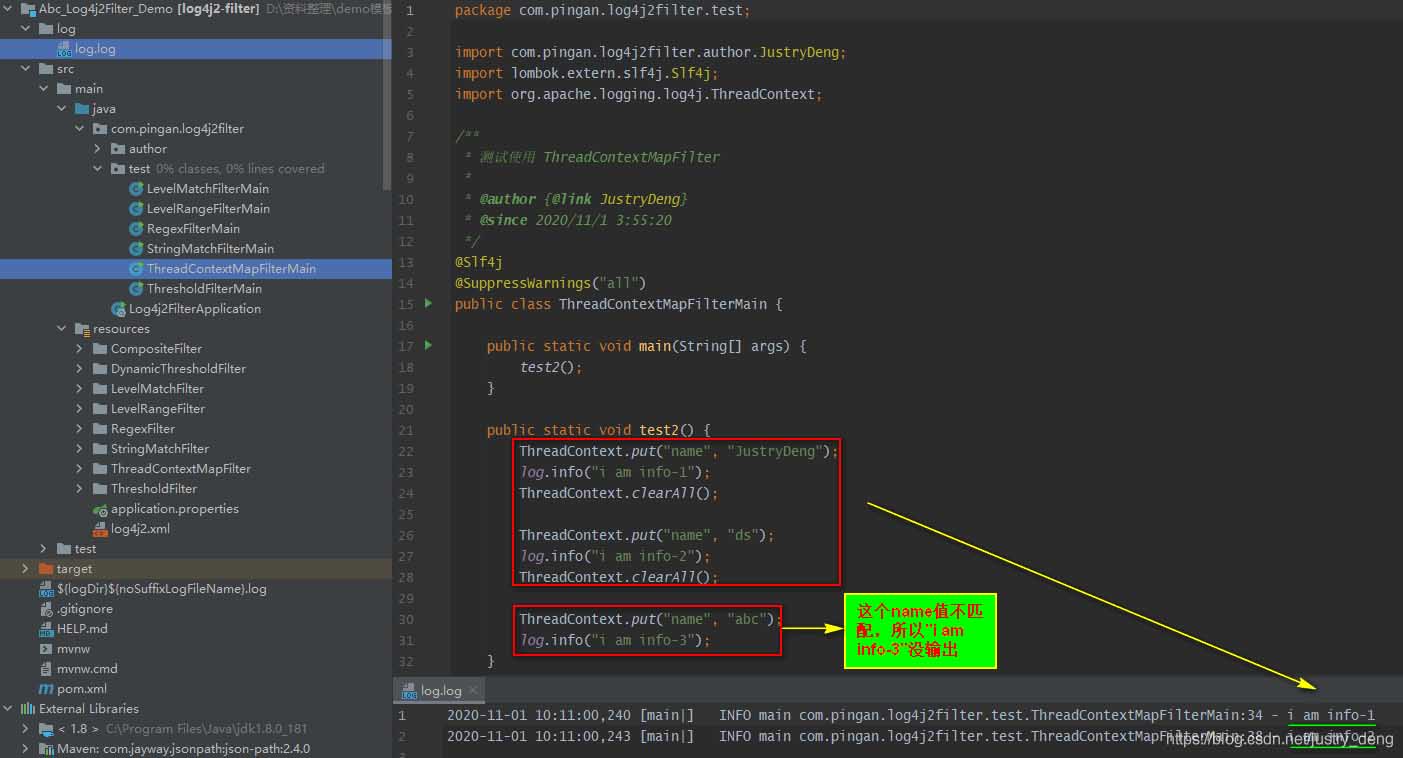Click the .gitignore file icon
Viewport: 1403px width, 758px height.
46,609
